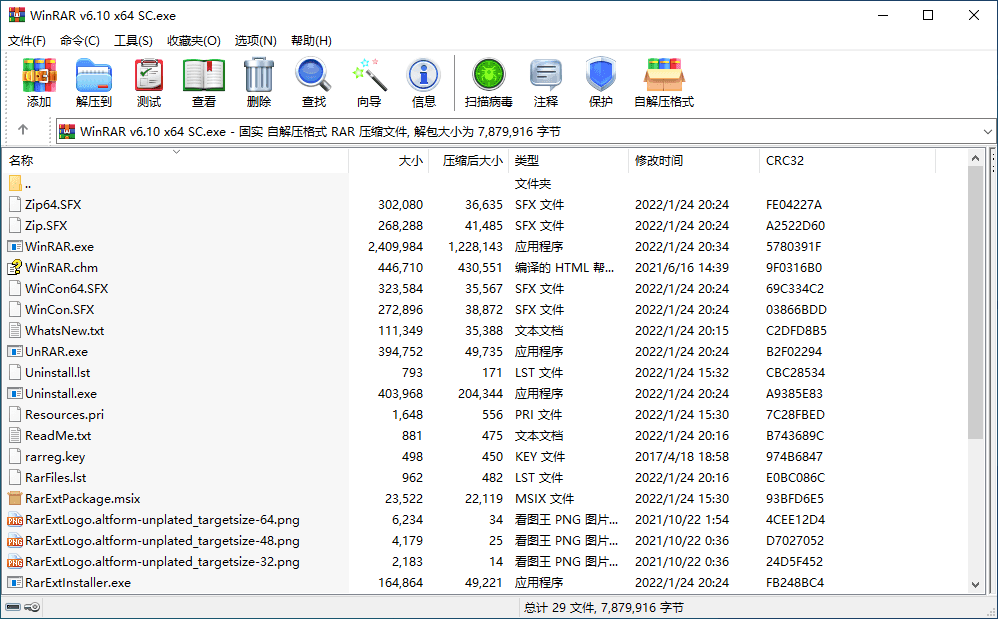Open the 向导 (Wizard) wand icon
Screen dimensions: 998x619
[369, 75]
